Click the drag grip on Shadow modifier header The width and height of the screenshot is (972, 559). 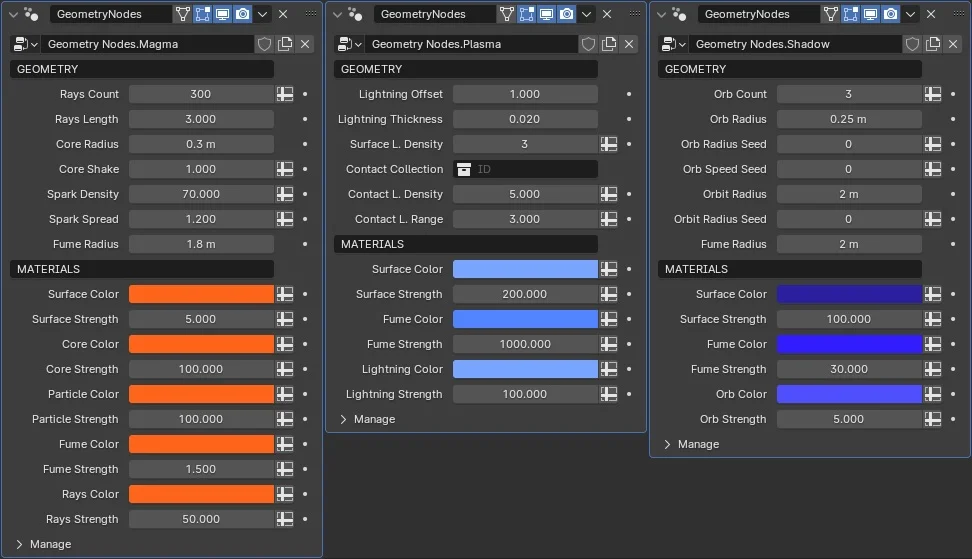tap(957, 14)
